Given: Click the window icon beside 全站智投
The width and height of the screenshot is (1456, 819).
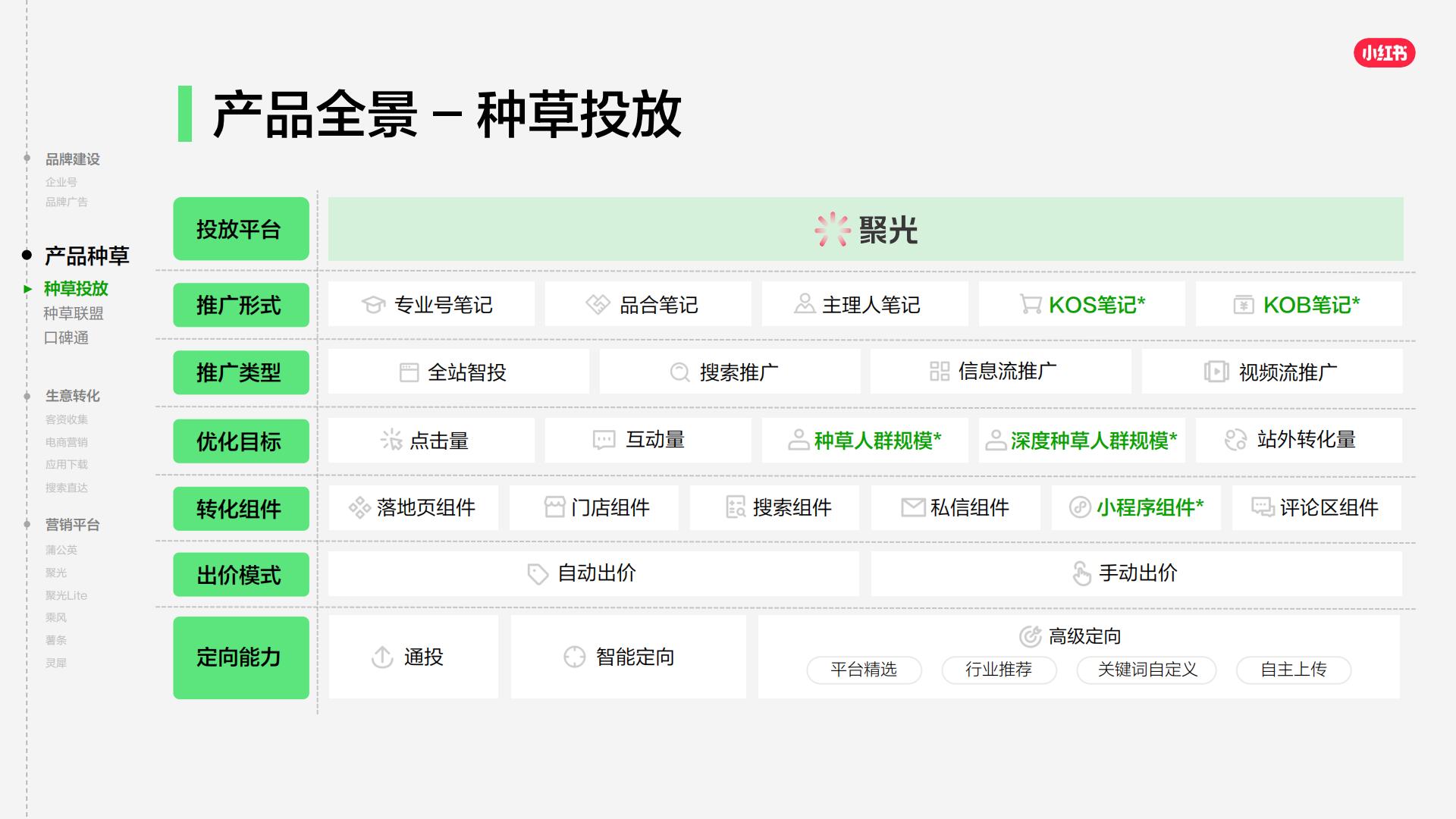Looking at the screenshot, I should coord(409,372).
